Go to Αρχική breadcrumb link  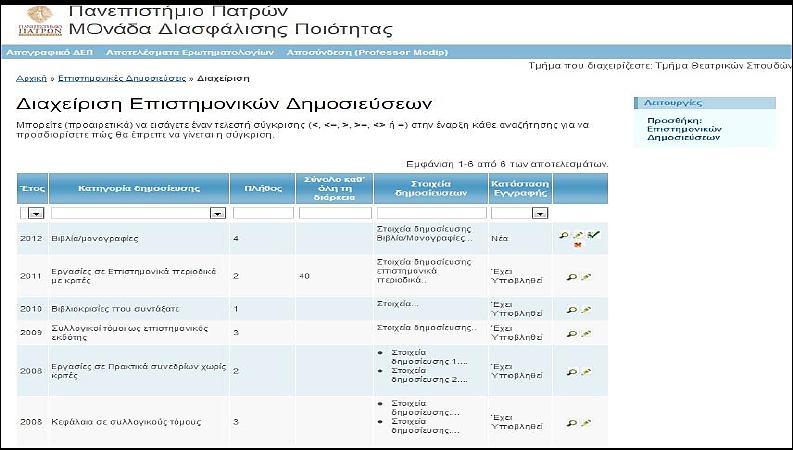click(31, 78)
